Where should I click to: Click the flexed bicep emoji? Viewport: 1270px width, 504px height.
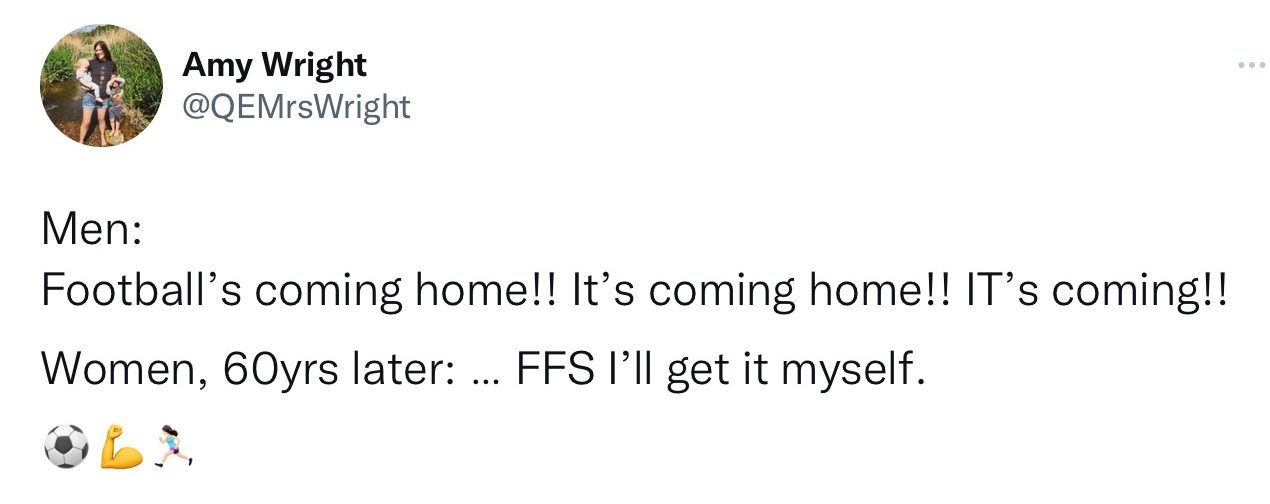121,446
